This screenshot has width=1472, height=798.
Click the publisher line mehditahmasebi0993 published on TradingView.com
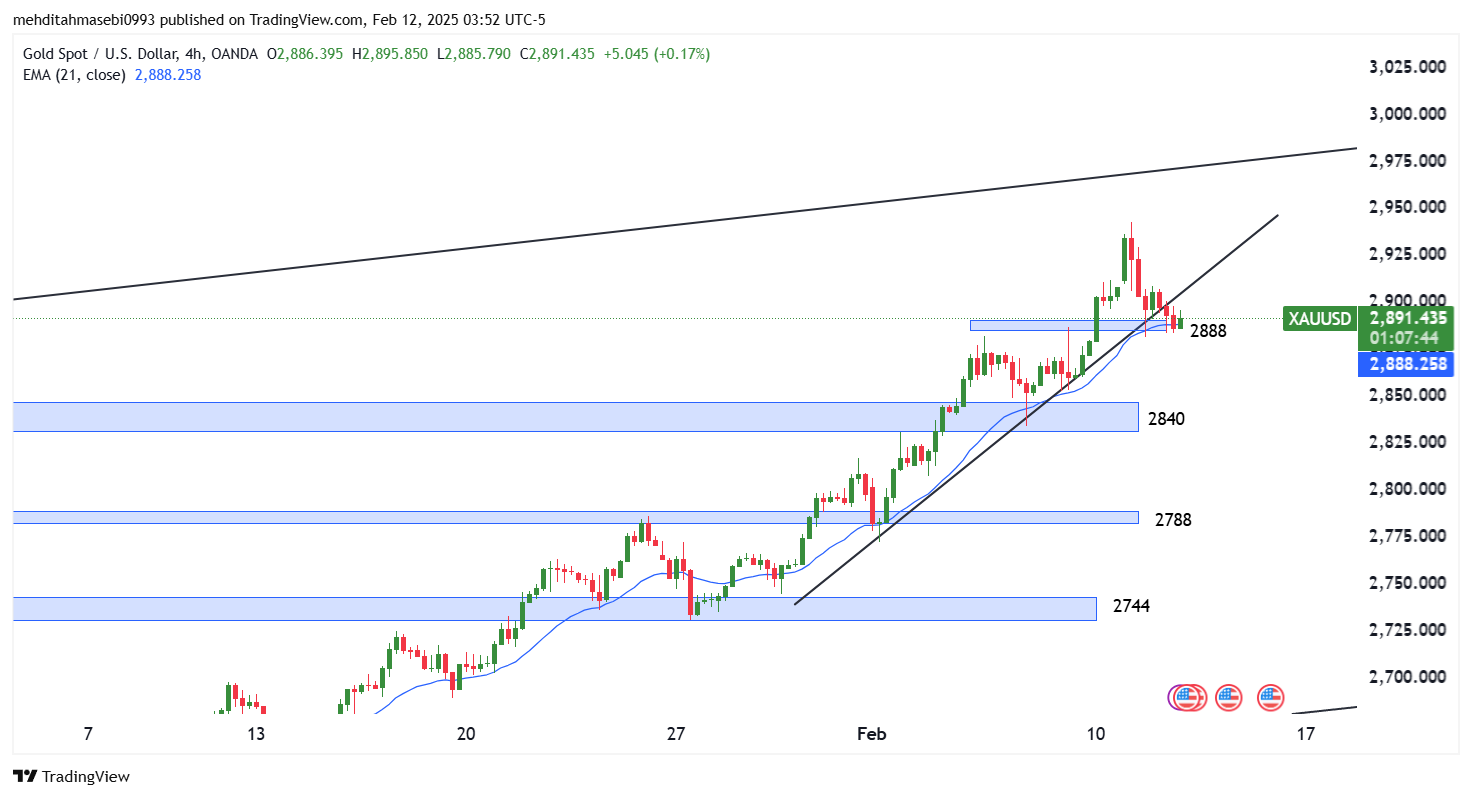(x=279, y=20)
